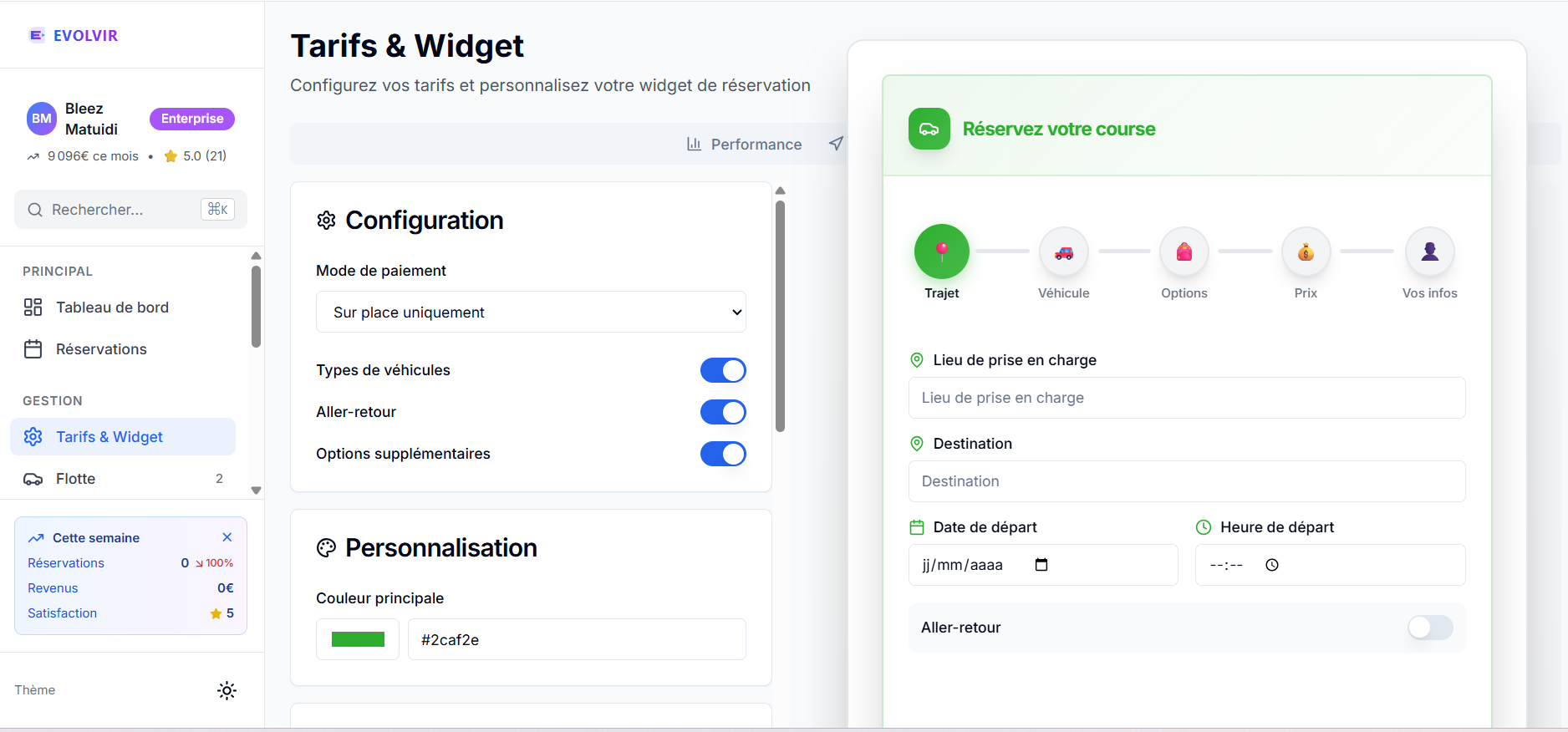Click the Configuration gear icon
This screenshot has height=732, width=1568.
[326, 220]
